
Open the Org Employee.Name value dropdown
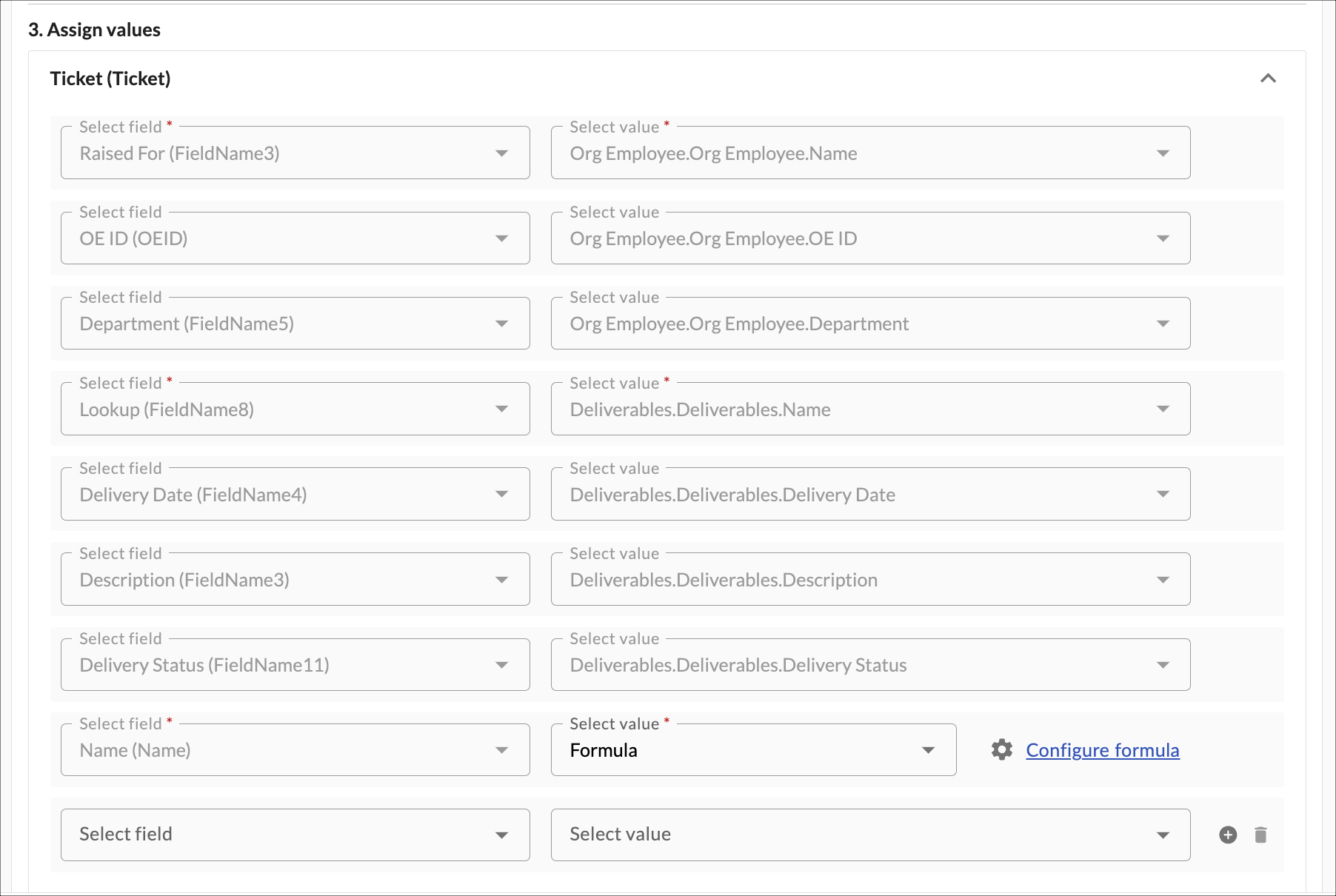869,153
